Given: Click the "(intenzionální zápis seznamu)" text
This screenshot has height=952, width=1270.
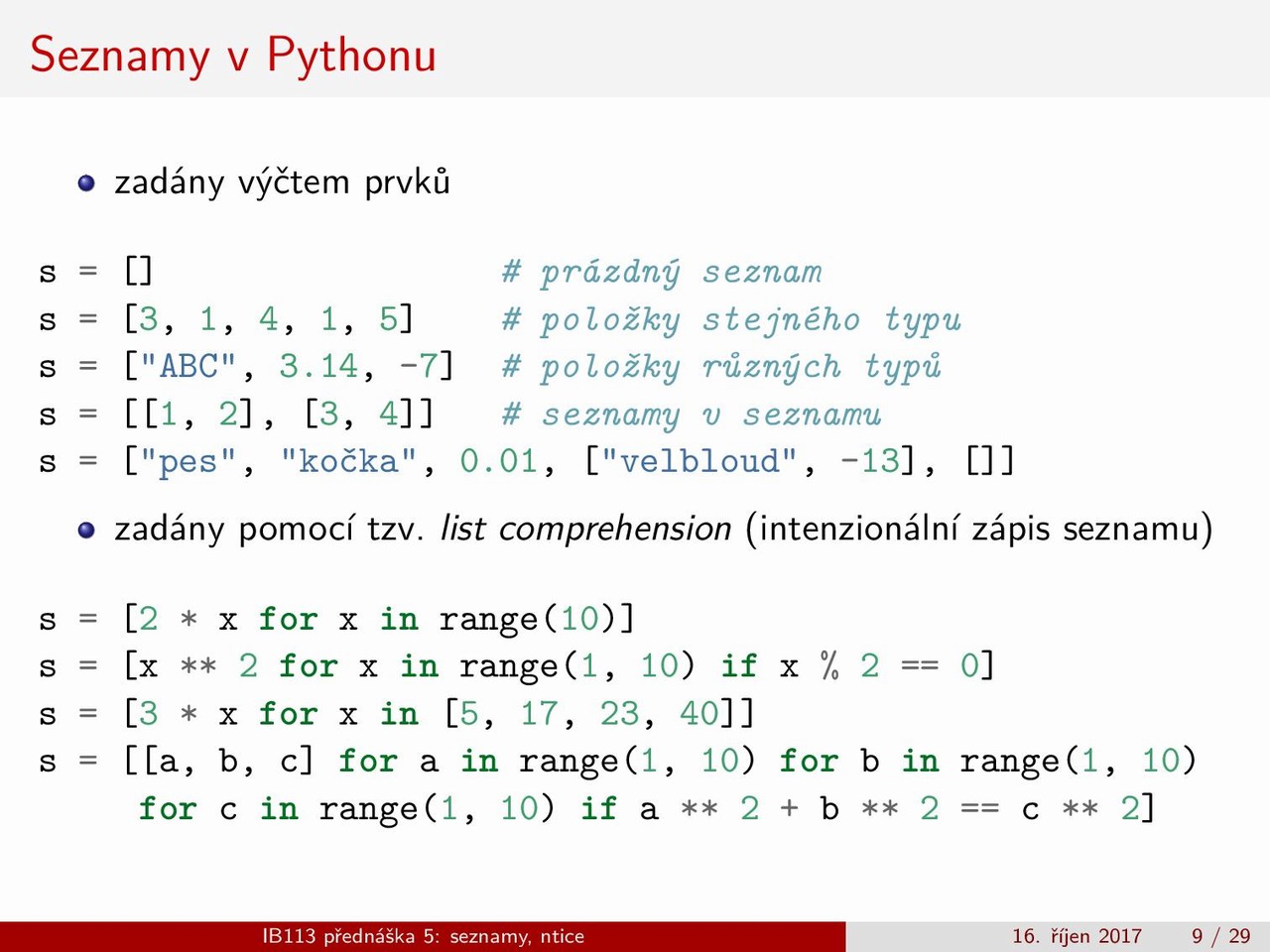Looking at the screenshot, I should 979,529.
